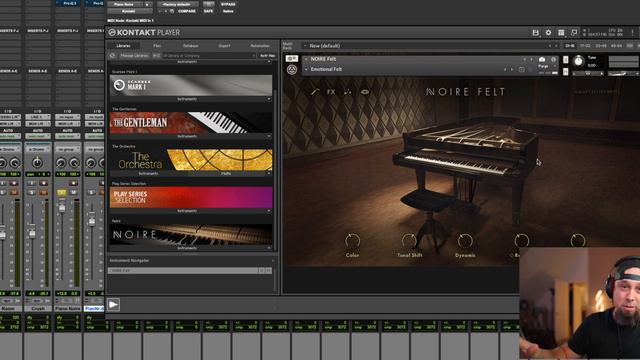640x360 pixels.
Task: Adjust the Tune knob in instrument header
Action: [578, 61]
